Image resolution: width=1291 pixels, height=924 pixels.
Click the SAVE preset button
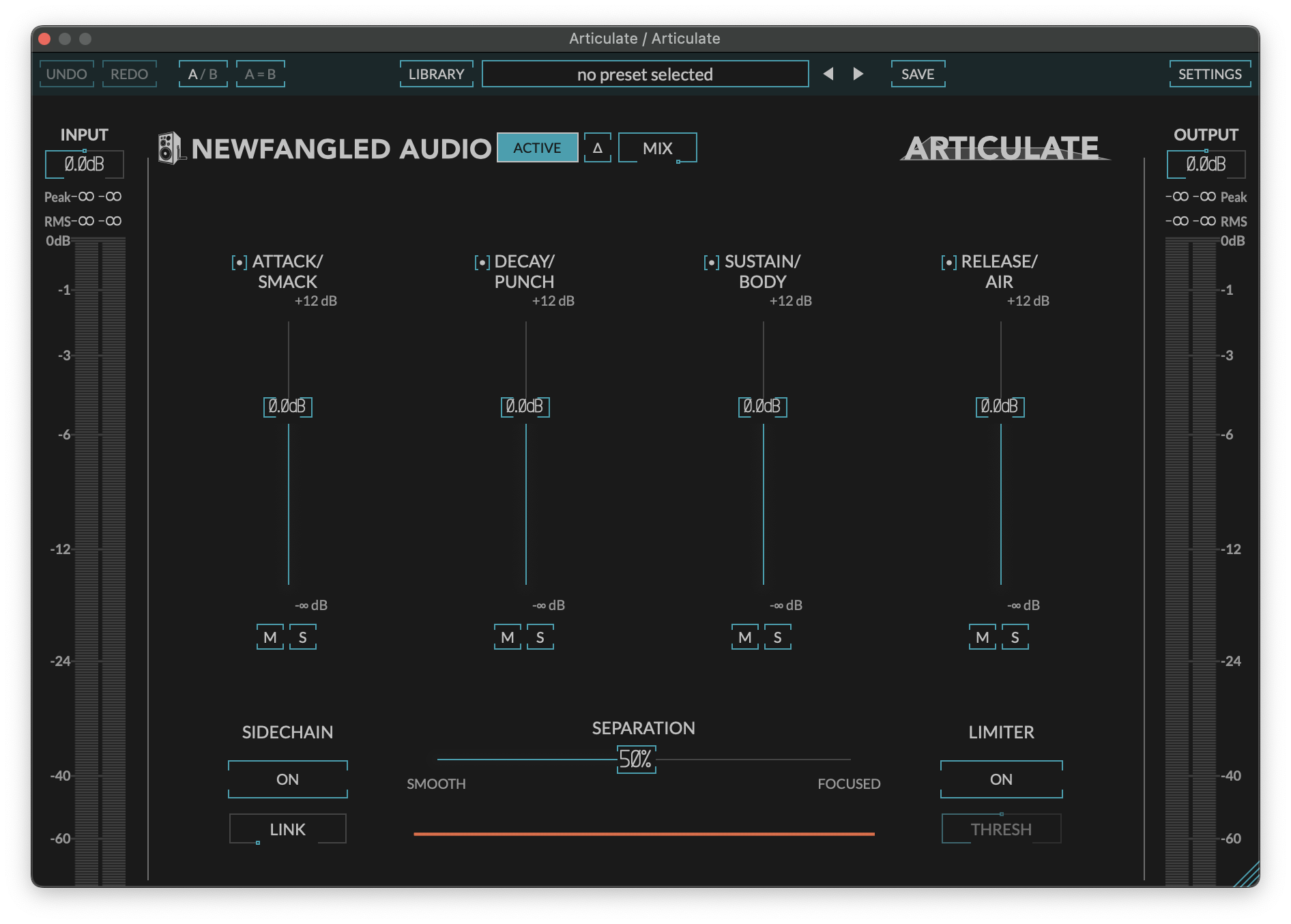tap(917, 74)
